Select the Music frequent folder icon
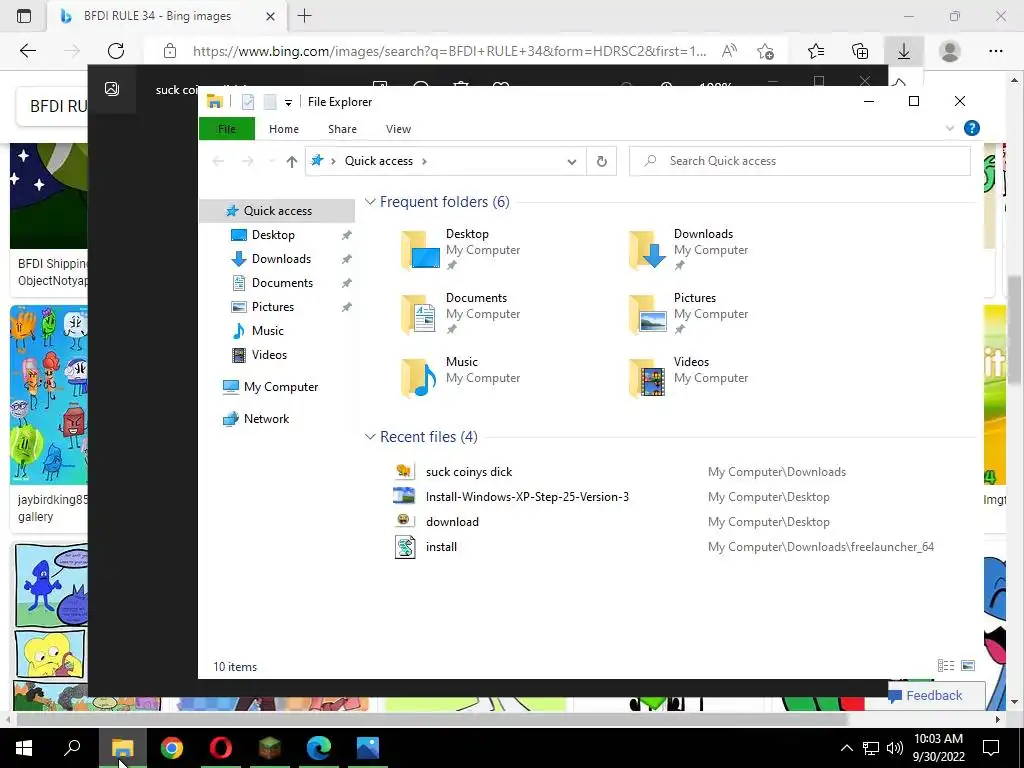This screenshot has width=1024, height=768. pyautogui.click(x=420, y=378)
